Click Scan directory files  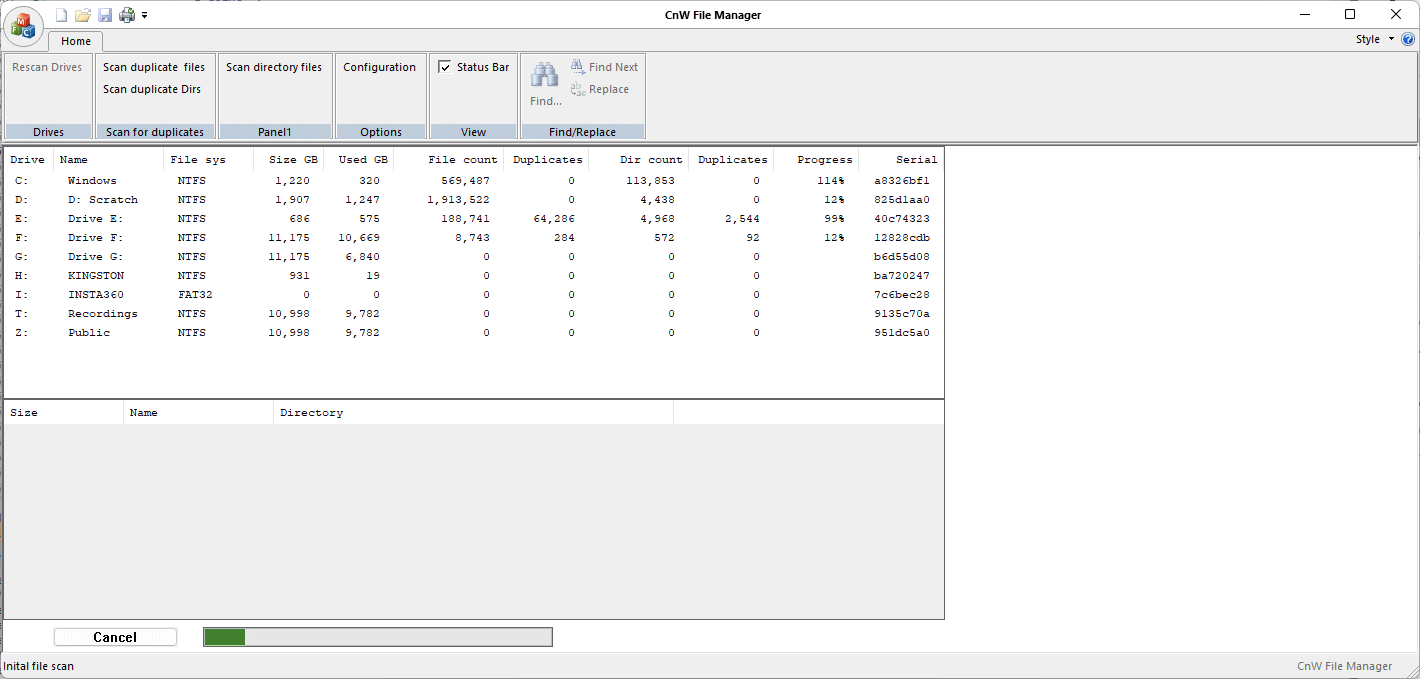tap(274, 67)
